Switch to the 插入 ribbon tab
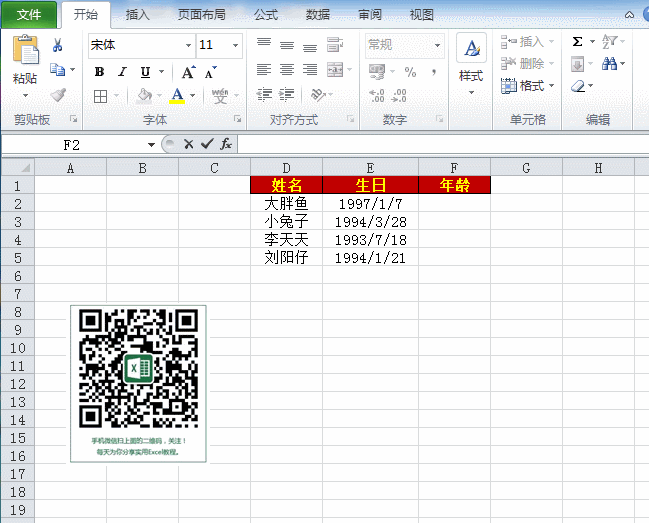Image resolution: width=649 pixels, height=523 pixels. pos(138,15)
